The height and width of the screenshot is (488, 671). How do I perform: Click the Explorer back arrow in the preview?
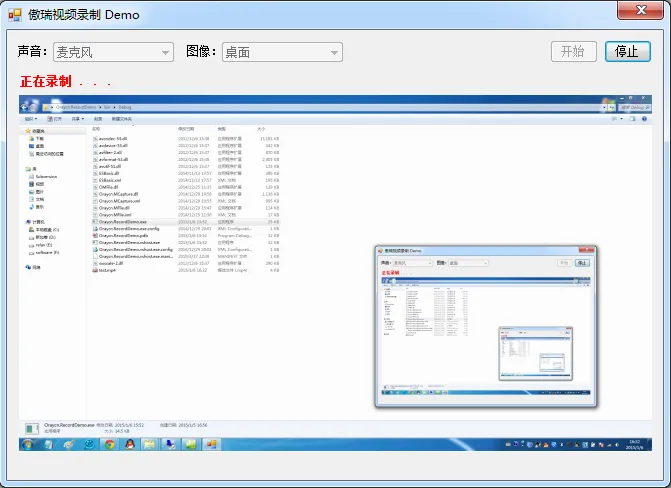click(25, 107)
